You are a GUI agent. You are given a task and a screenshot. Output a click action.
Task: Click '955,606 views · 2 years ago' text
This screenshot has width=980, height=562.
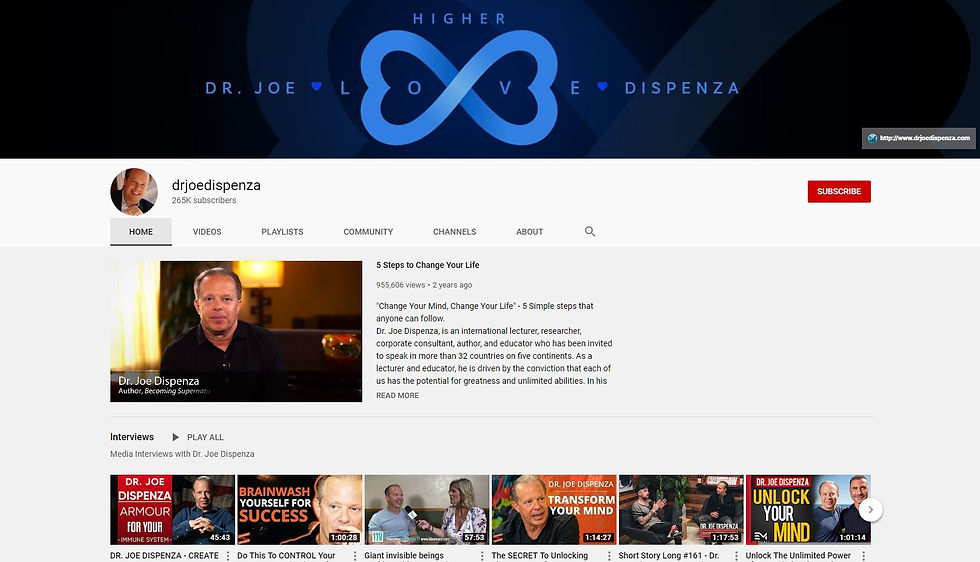[424, 285]
